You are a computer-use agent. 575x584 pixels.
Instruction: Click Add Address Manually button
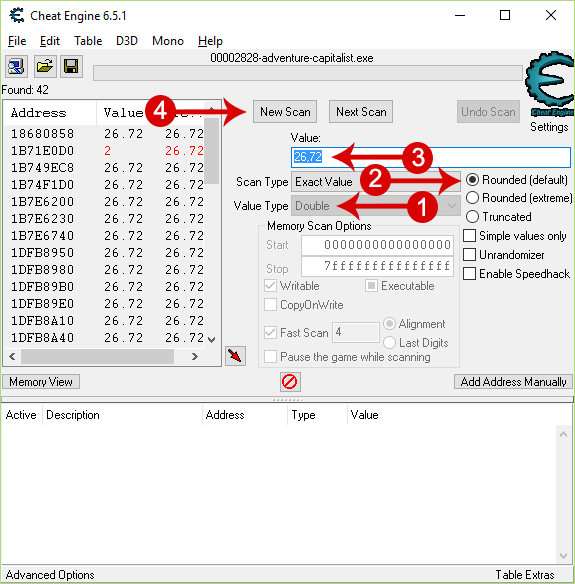(513, 382)
